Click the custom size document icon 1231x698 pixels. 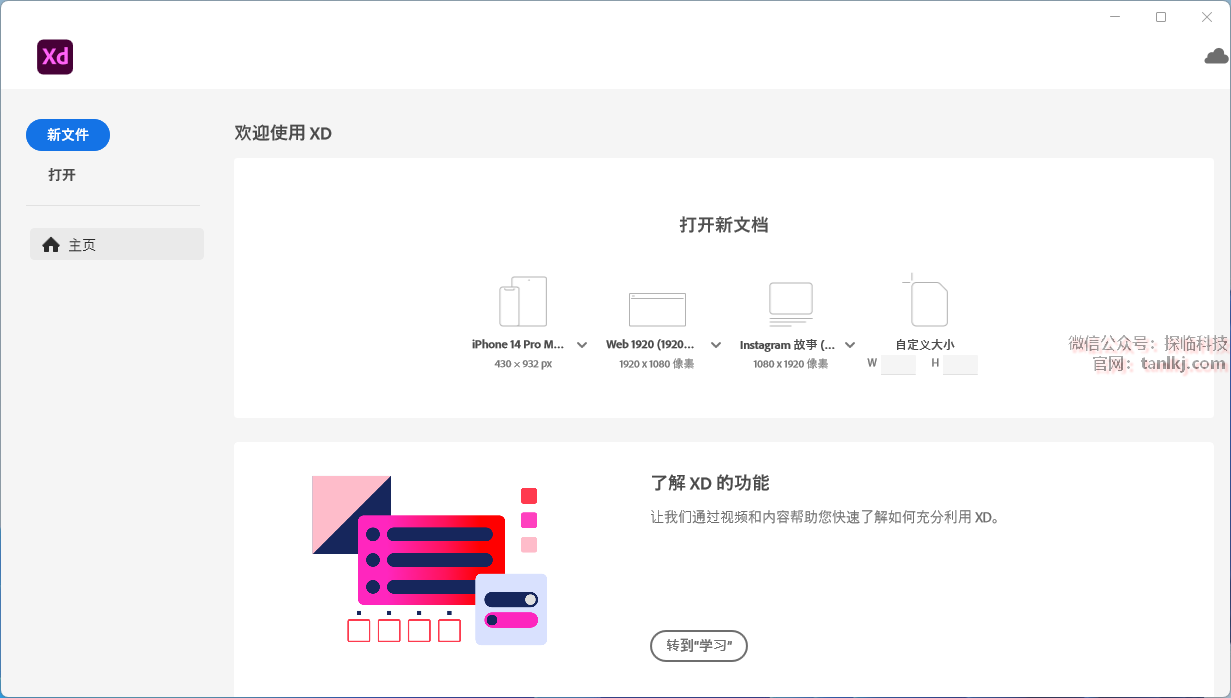click(925, 301)
